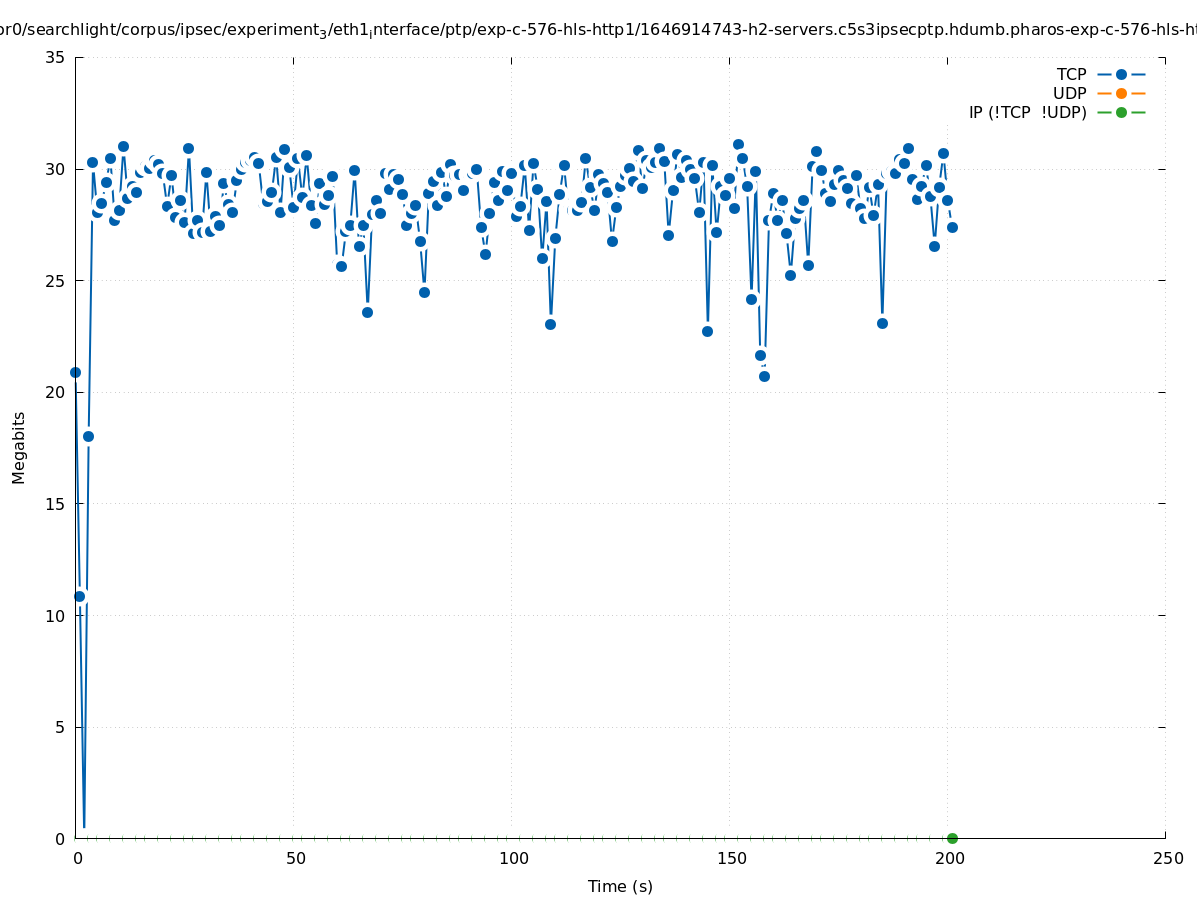Screen dimensions: 1197x900
Task: Select the IP (!TCP !UDP) legend label
Action: [x=1027, y=112]
